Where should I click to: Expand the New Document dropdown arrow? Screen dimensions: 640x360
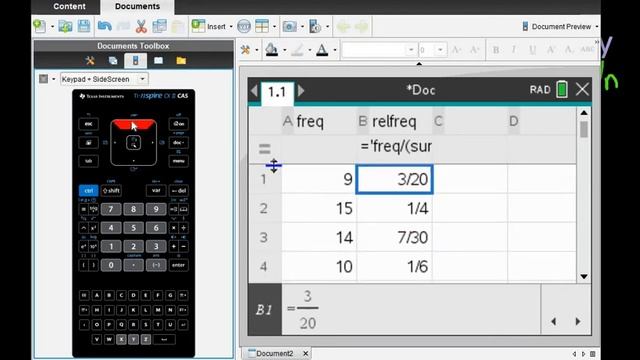[53, 27]
